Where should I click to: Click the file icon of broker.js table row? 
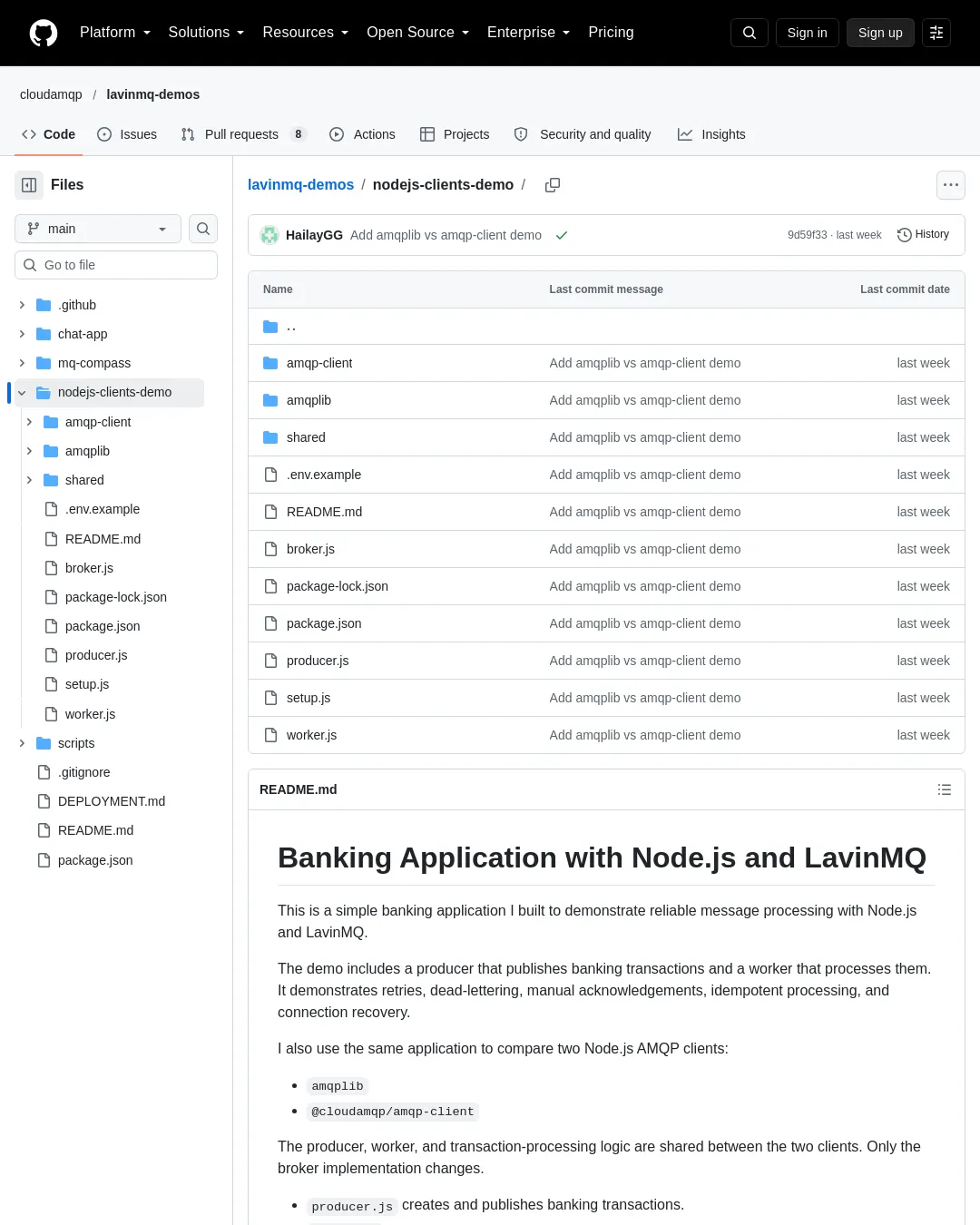click(x=270, y=549)
